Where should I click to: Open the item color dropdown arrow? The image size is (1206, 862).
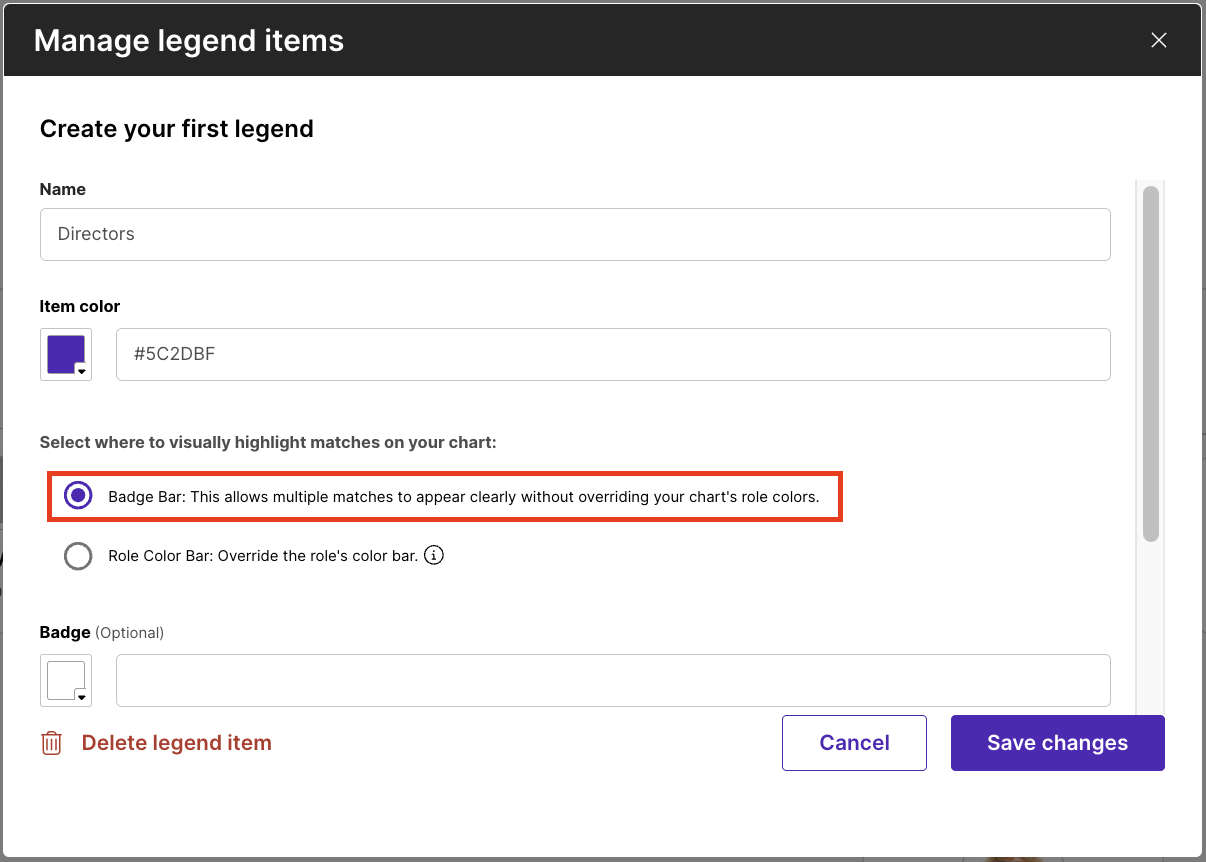click(x=82, y=371)
